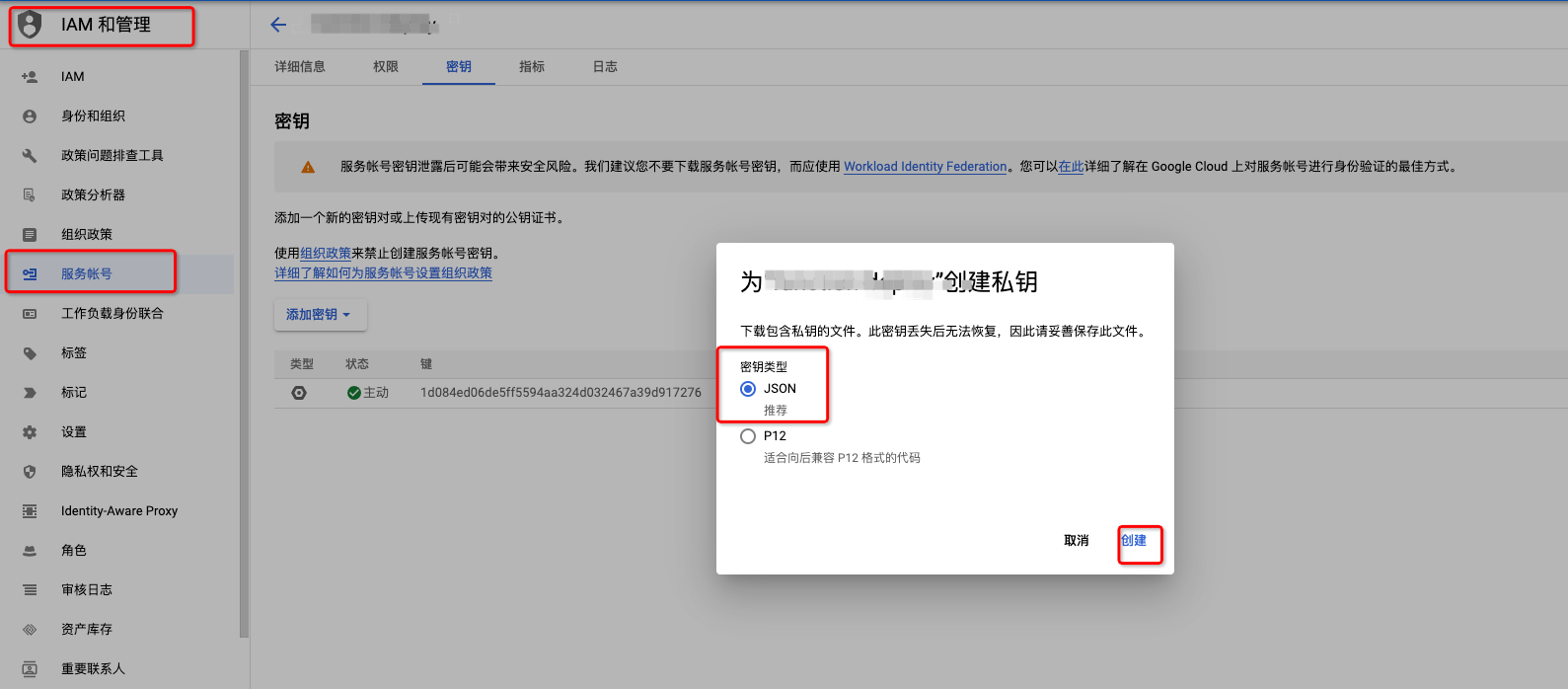Click the sidebar vertical scrollbar

tap(244, 345)
